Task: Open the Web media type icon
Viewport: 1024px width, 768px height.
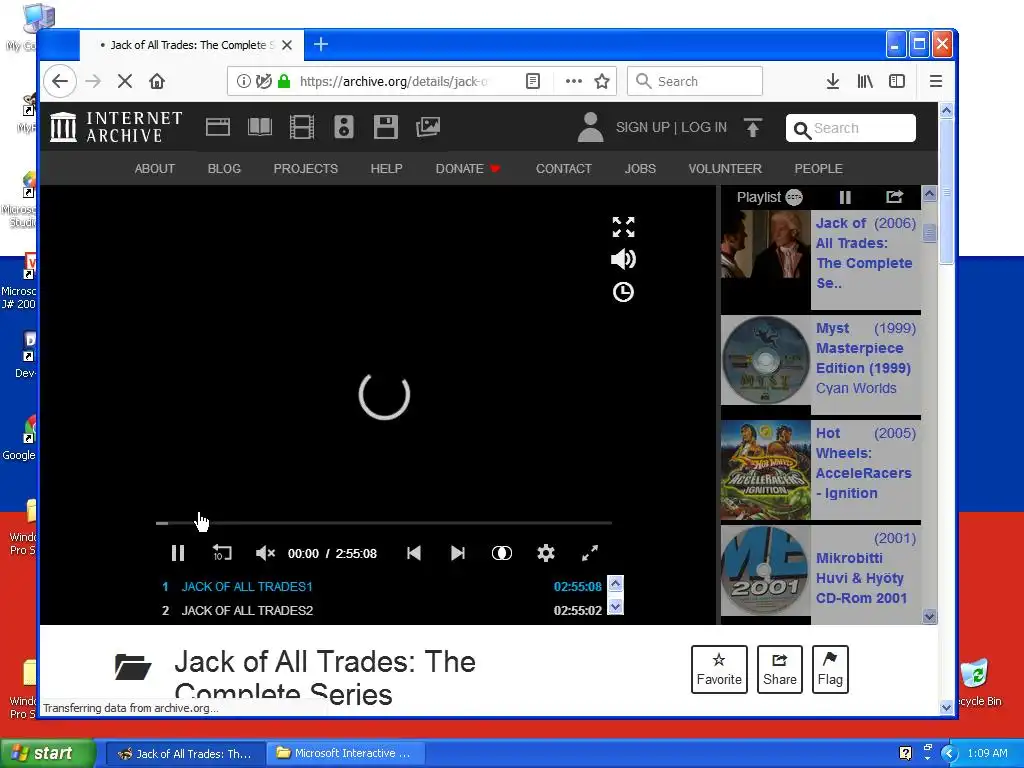Action: pos(217,127)
